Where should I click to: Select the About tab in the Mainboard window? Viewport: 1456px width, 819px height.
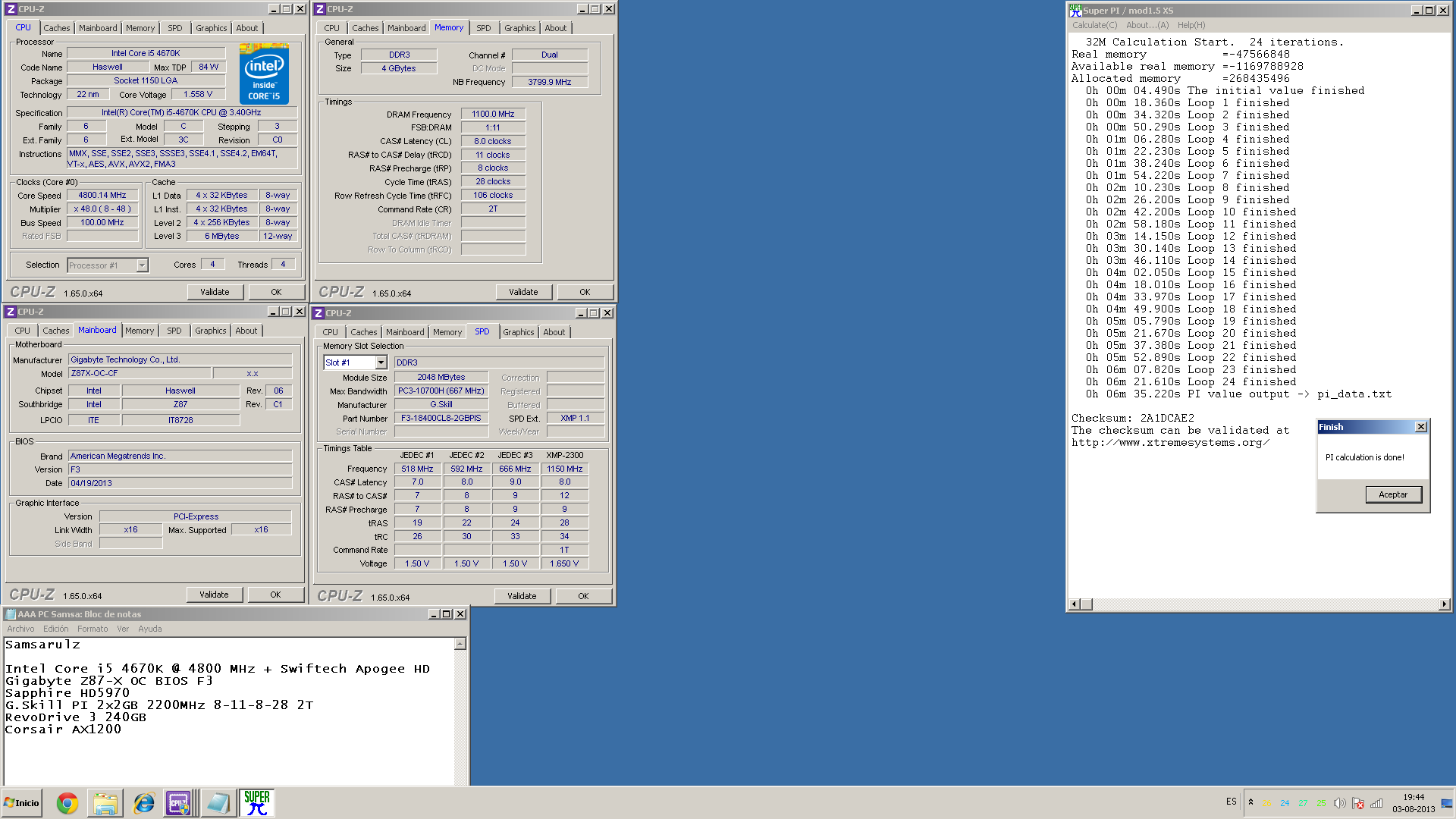[246, 331]
